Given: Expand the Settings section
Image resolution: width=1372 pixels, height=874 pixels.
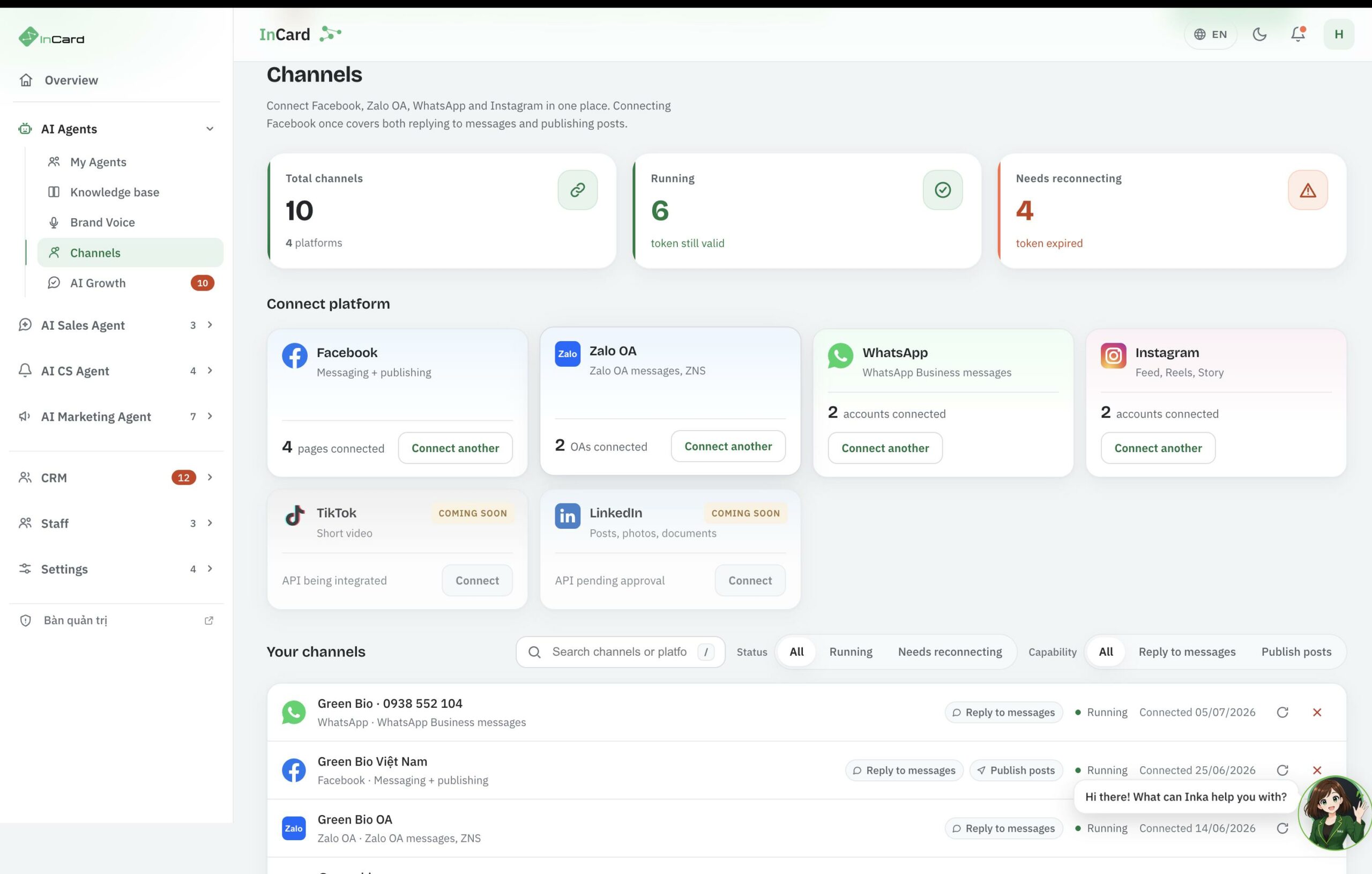Looking at the screenshot, I should click(x=117, y=569).
